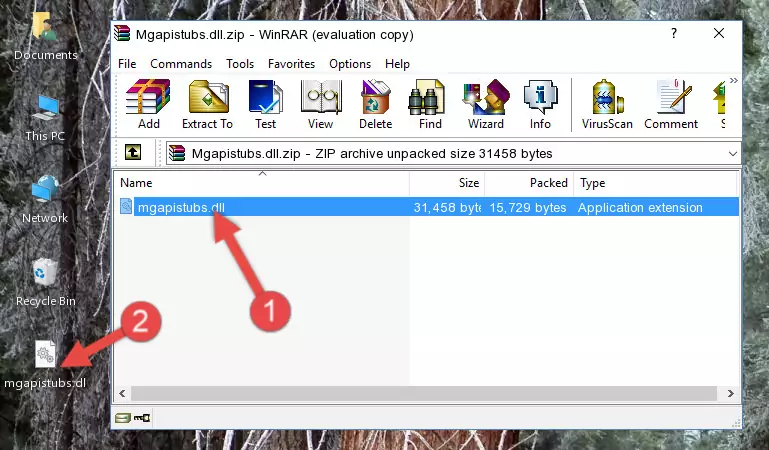Click the horizontal scrollbar left arrow

coord(123,393)
